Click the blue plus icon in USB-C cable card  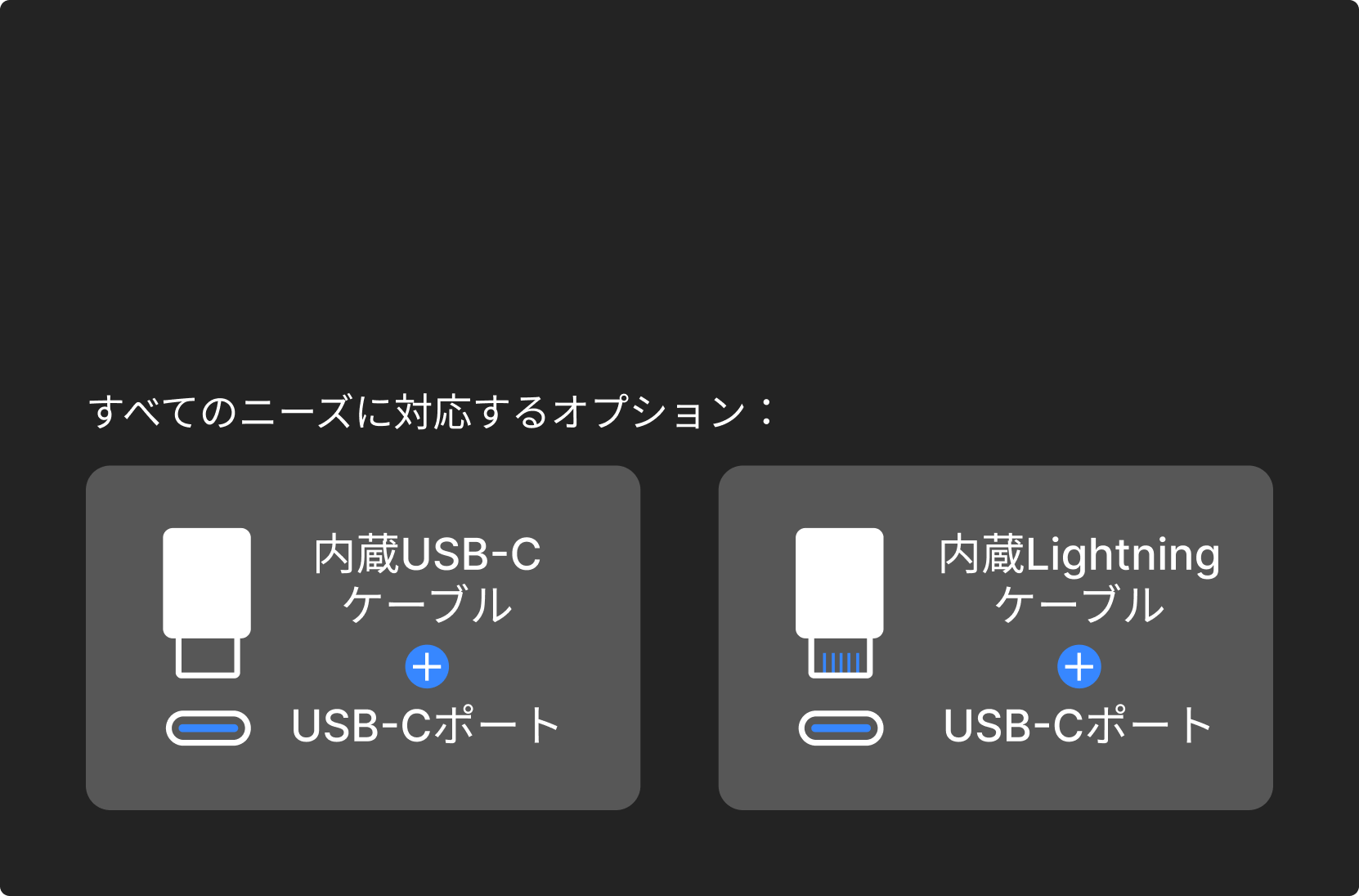click(x=427, y=667)
